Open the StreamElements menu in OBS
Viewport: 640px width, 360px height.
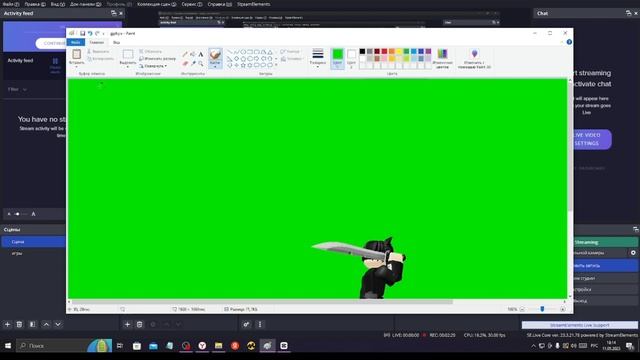(253, 4)
